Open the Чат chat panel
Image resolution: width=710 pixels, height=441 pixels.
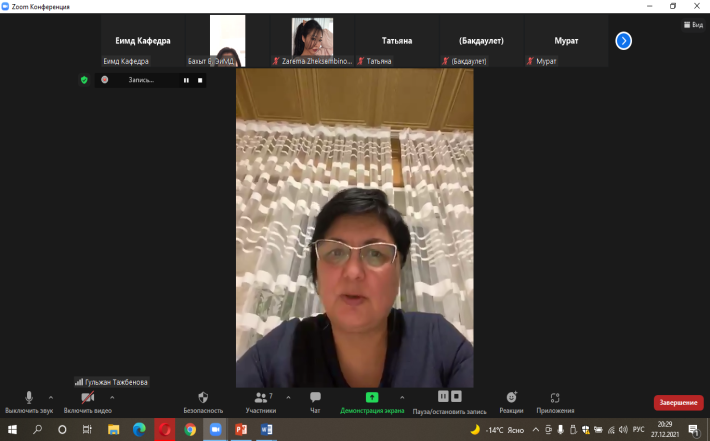pos(315,398)
